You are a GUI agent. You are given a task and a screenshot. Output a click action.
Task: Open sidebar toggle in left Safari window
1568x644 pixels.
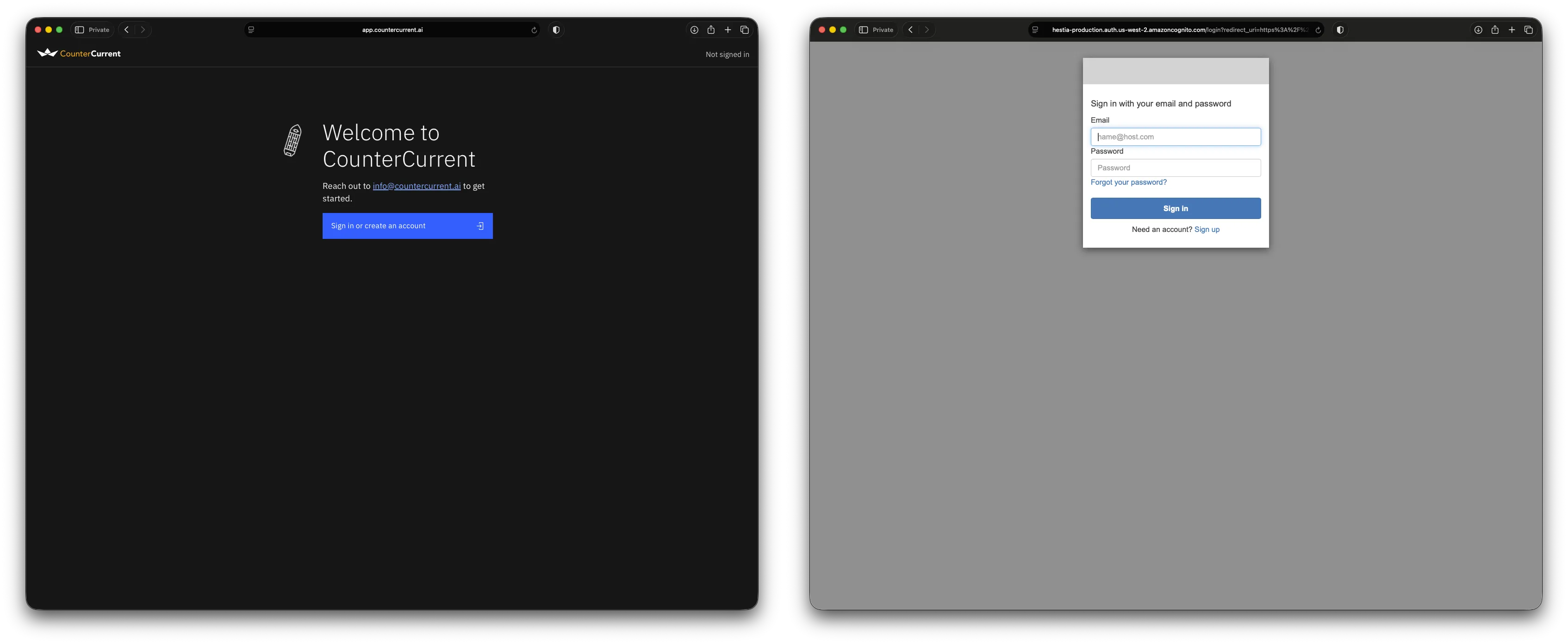(79, 30)
